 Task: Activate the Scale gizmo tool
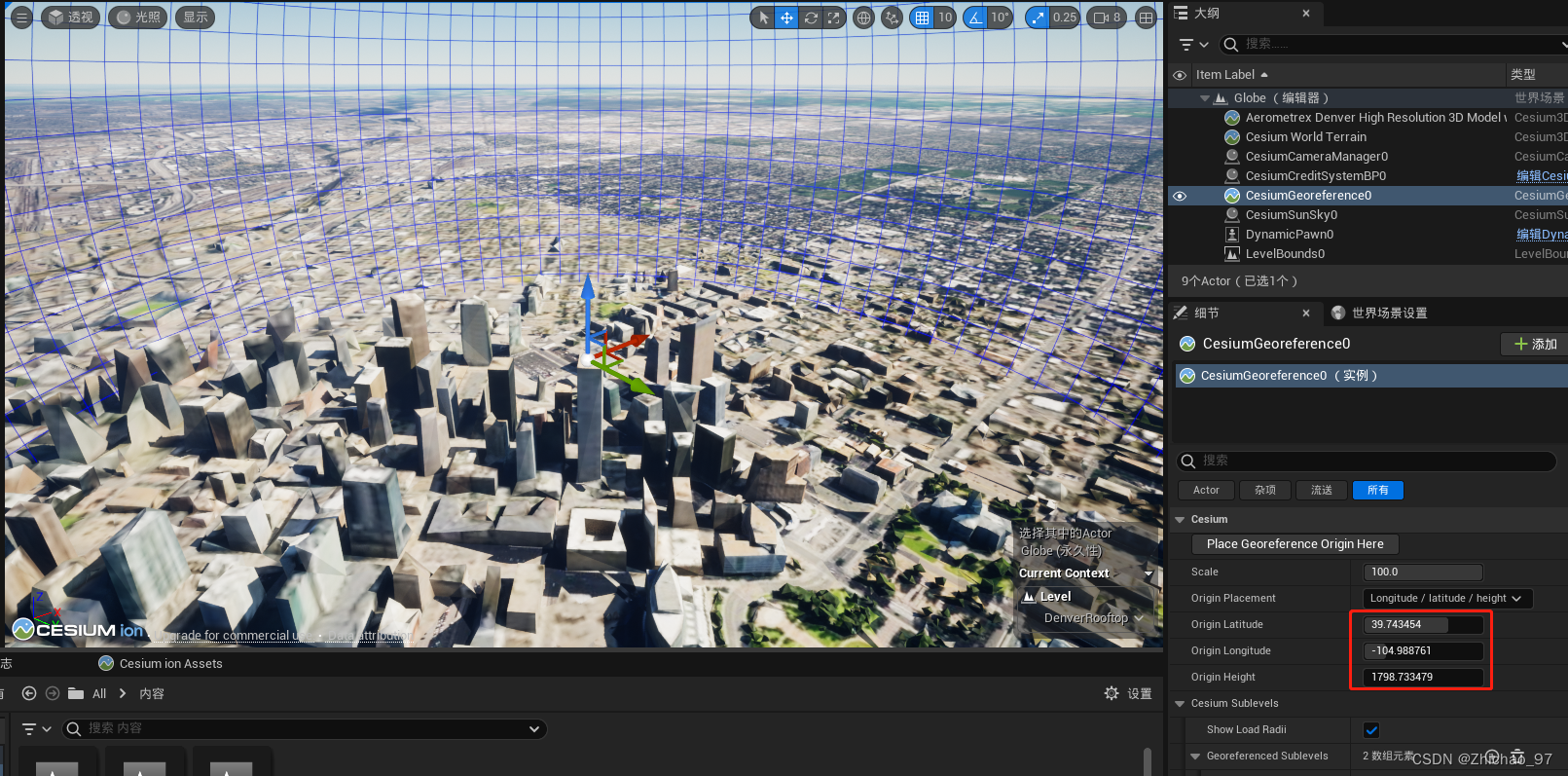coord(833,18)
